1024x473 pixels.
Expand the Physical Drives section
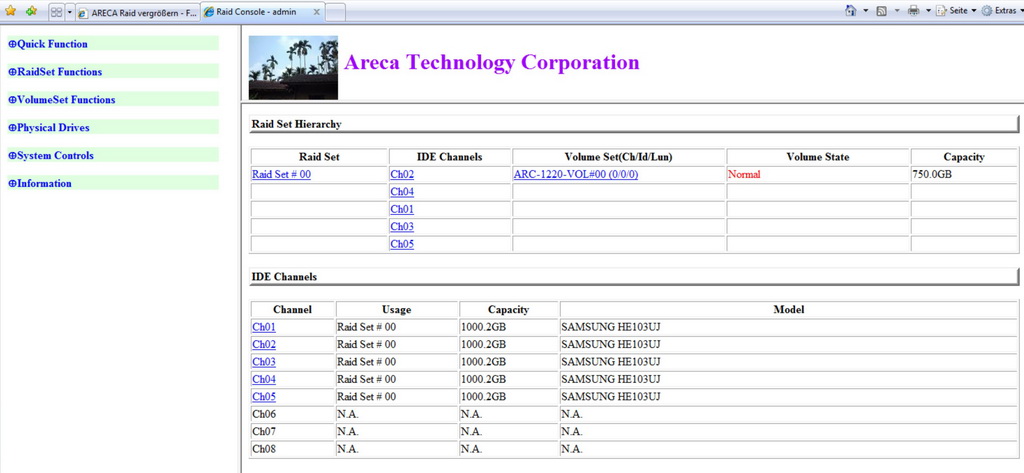coord(49,127)
